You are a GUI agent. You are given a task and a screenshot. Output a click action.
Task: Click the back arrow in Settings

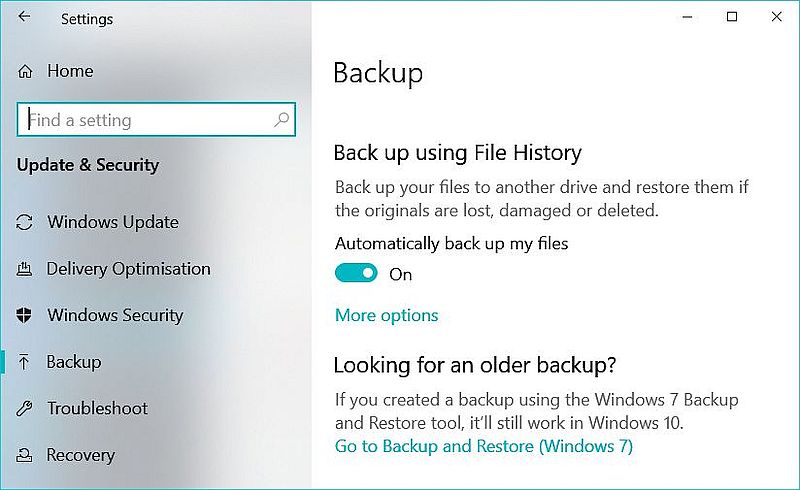point(24,18)
